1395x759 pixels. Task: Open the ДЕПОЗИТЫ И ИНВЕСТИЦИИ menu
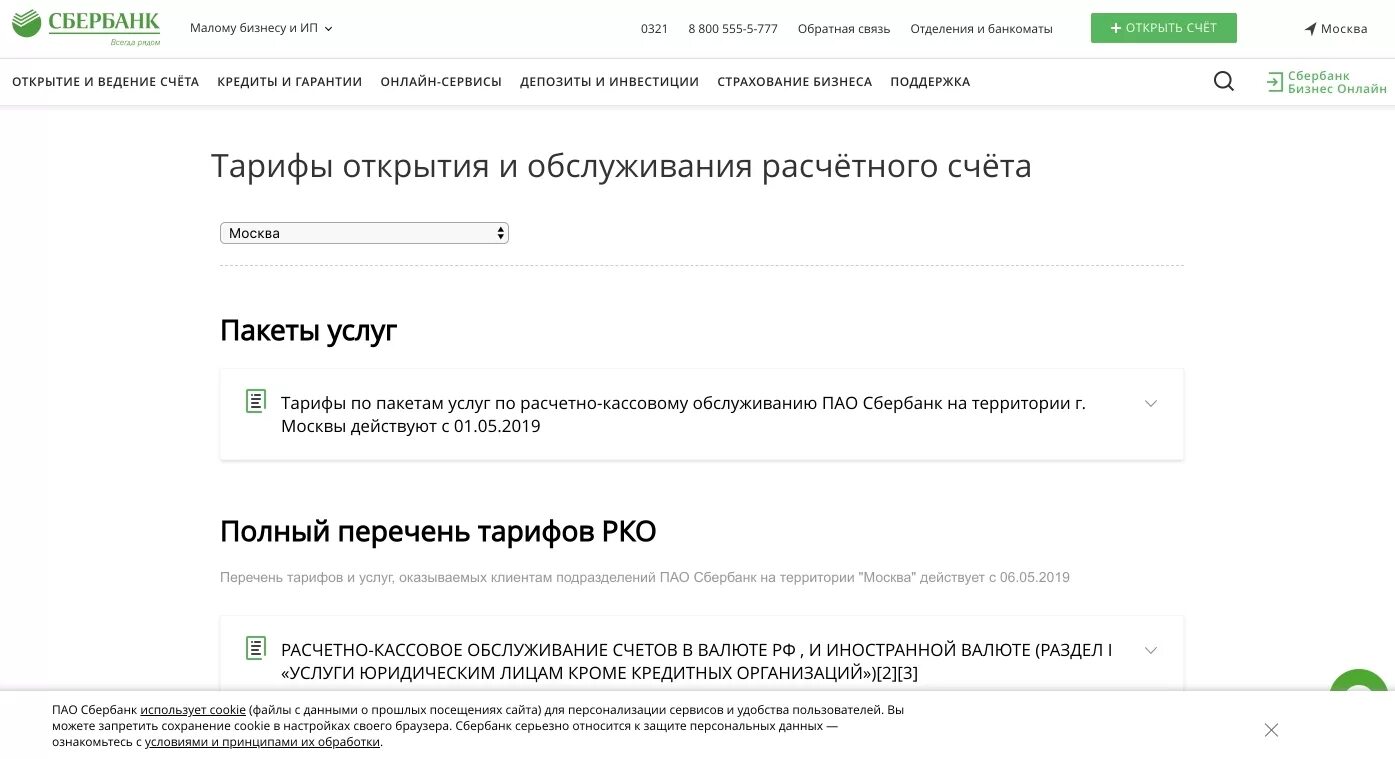click(609, 82)
